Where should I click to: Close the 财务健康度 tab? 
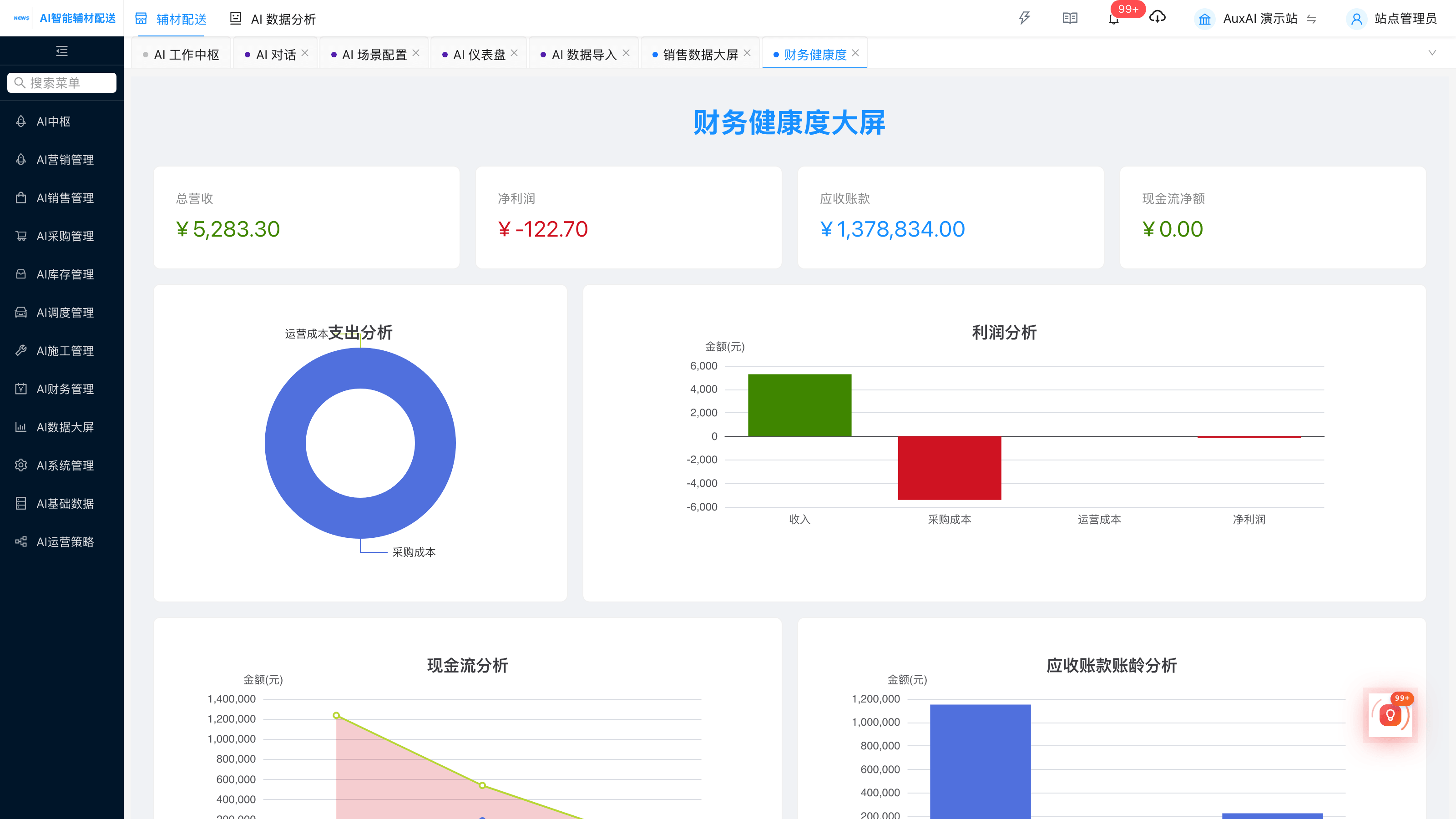coord(856,53)
